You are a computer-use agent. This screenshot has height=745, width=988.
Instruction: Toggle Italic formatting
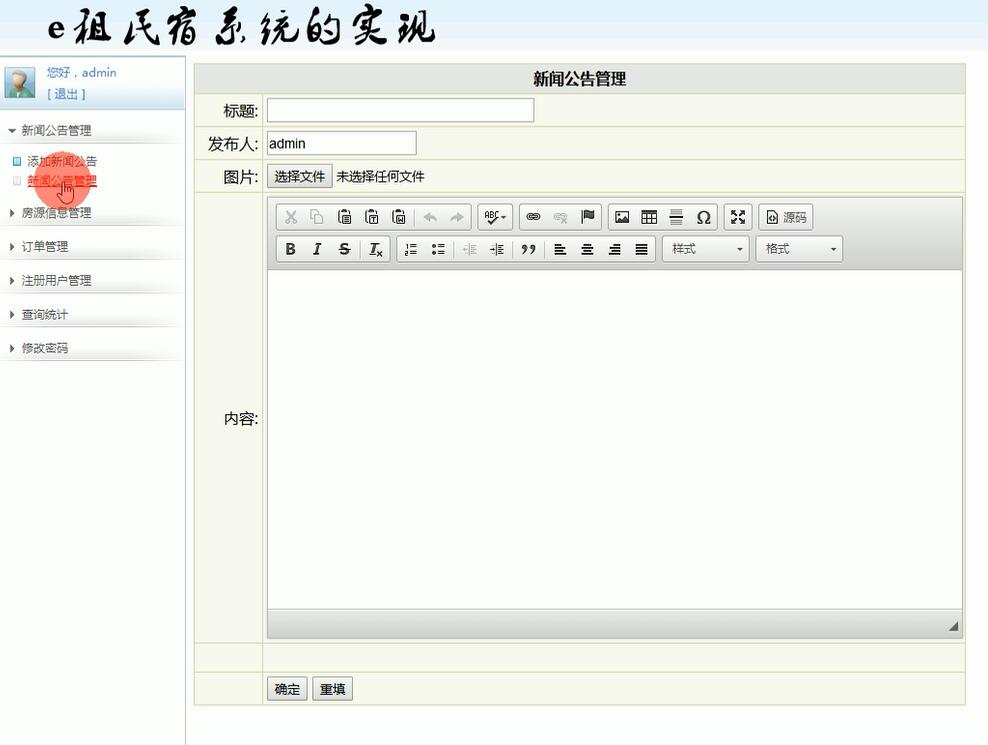pyautogui.click(x=317, y=249)
